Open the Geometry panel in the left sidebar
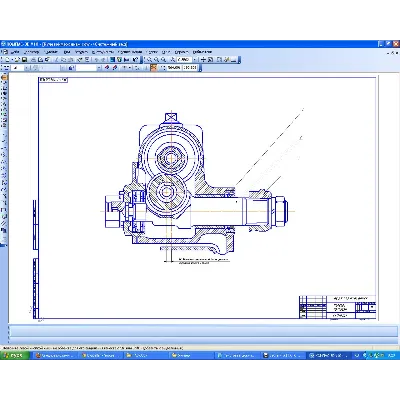 click(4, 77)
